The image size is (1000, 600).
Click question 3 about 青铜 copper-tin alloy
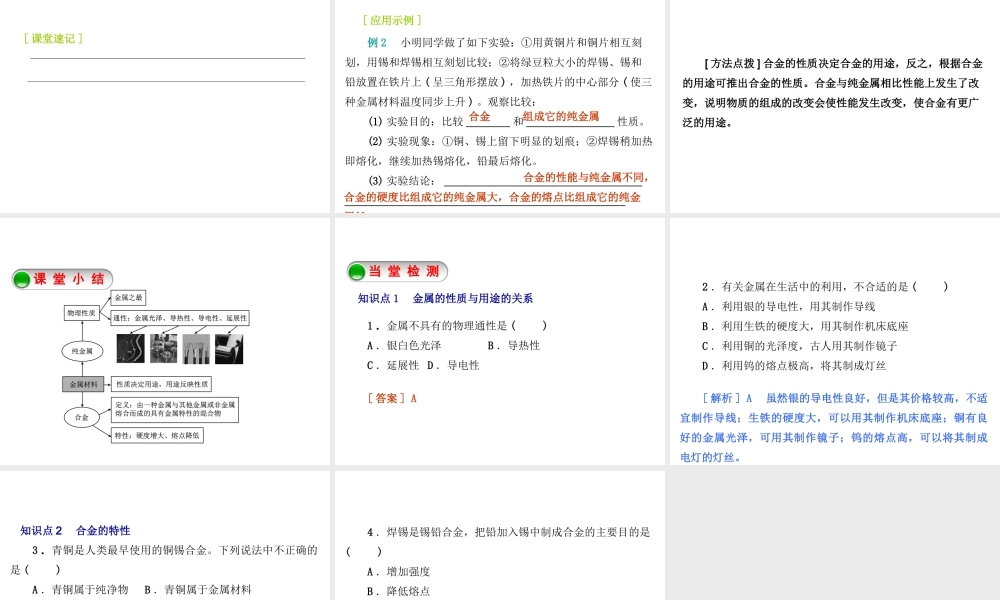click(x=164, y=560)
